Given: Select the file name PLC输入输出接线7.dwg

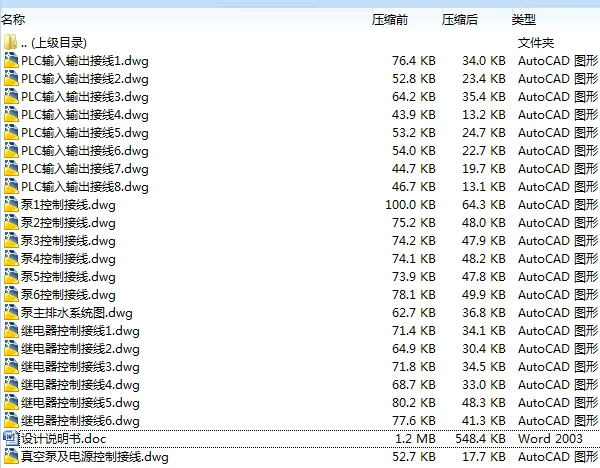Looking at the screenshot, I should click(x=85, y=169).
